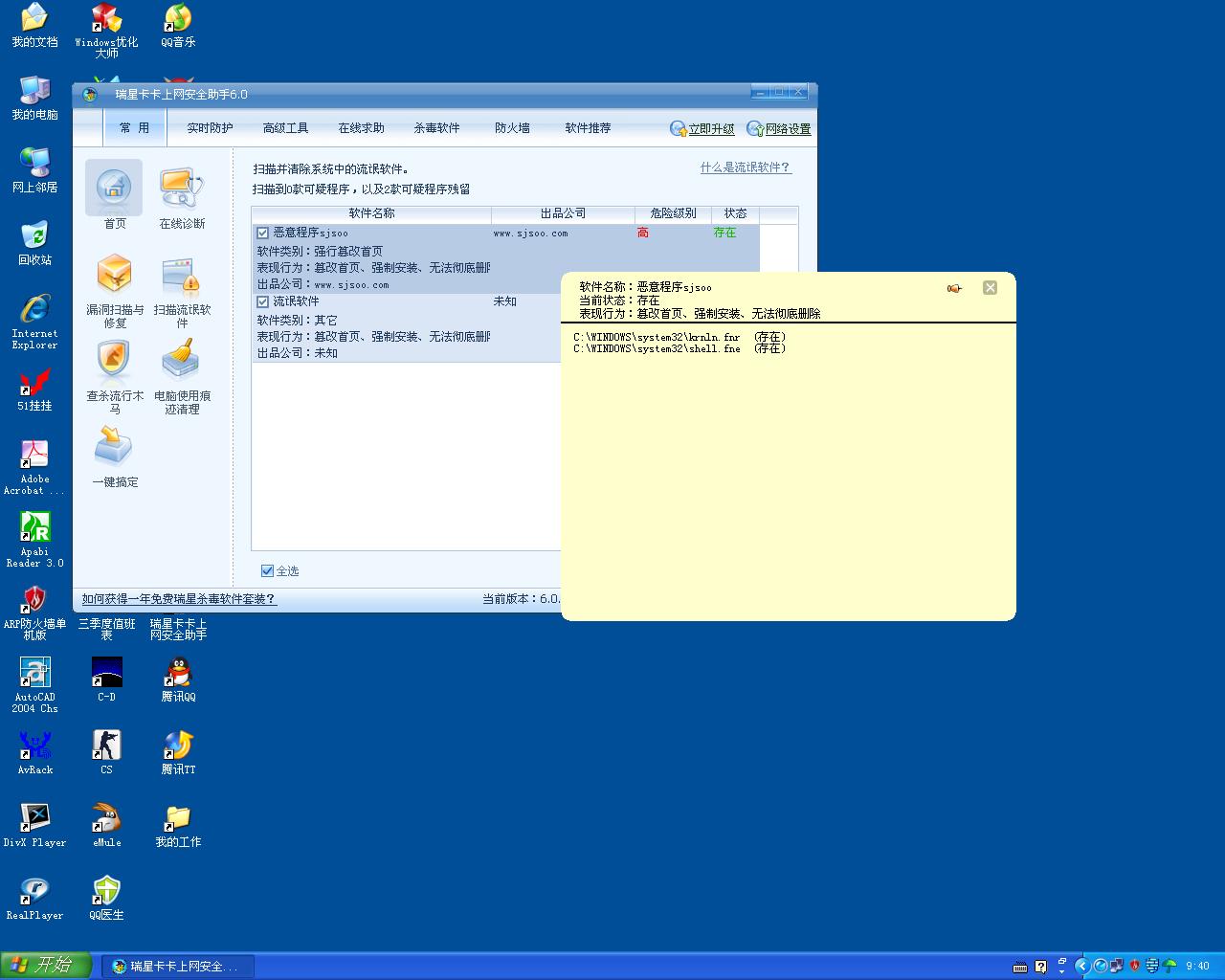
Task: Click the red shield tray icon
Action: [1135, 967]
